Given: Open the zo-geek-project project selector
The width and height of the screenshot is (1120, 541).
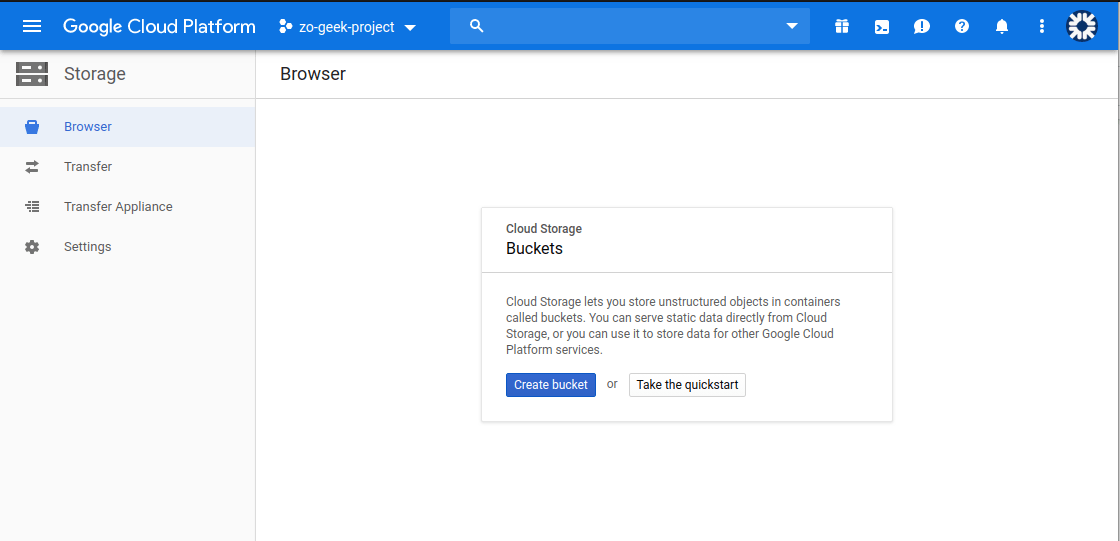Looking at the screenshot, I should pyautogui.click(x=348, y=27).
